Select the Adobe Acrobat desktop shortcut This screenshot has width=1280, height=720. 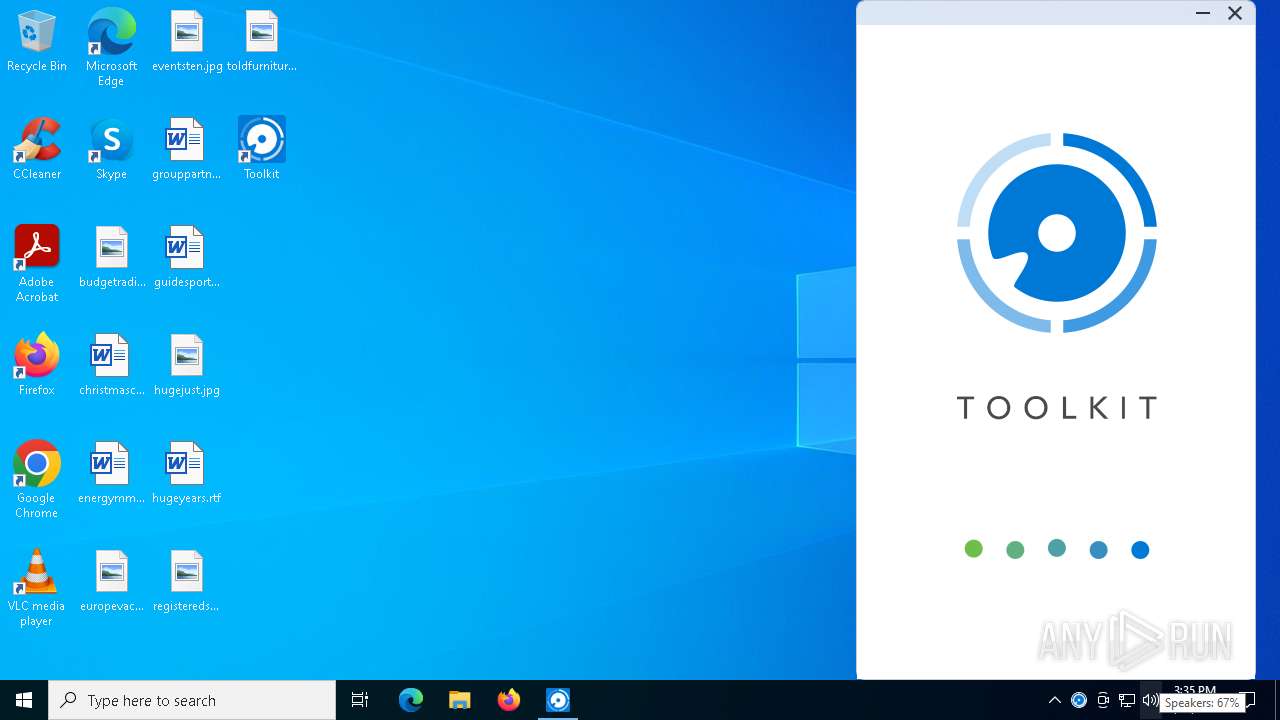pos(37,264)
